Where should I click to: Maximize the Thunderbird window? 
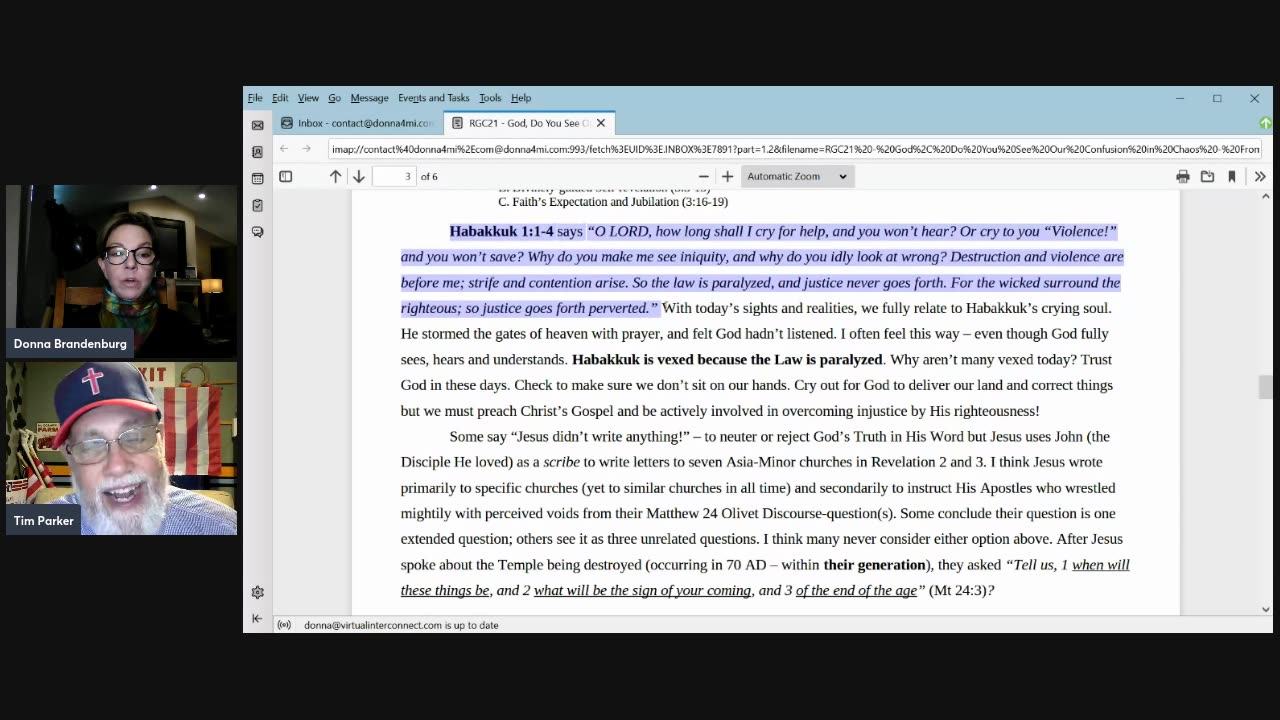click(x=1217, y=98)
